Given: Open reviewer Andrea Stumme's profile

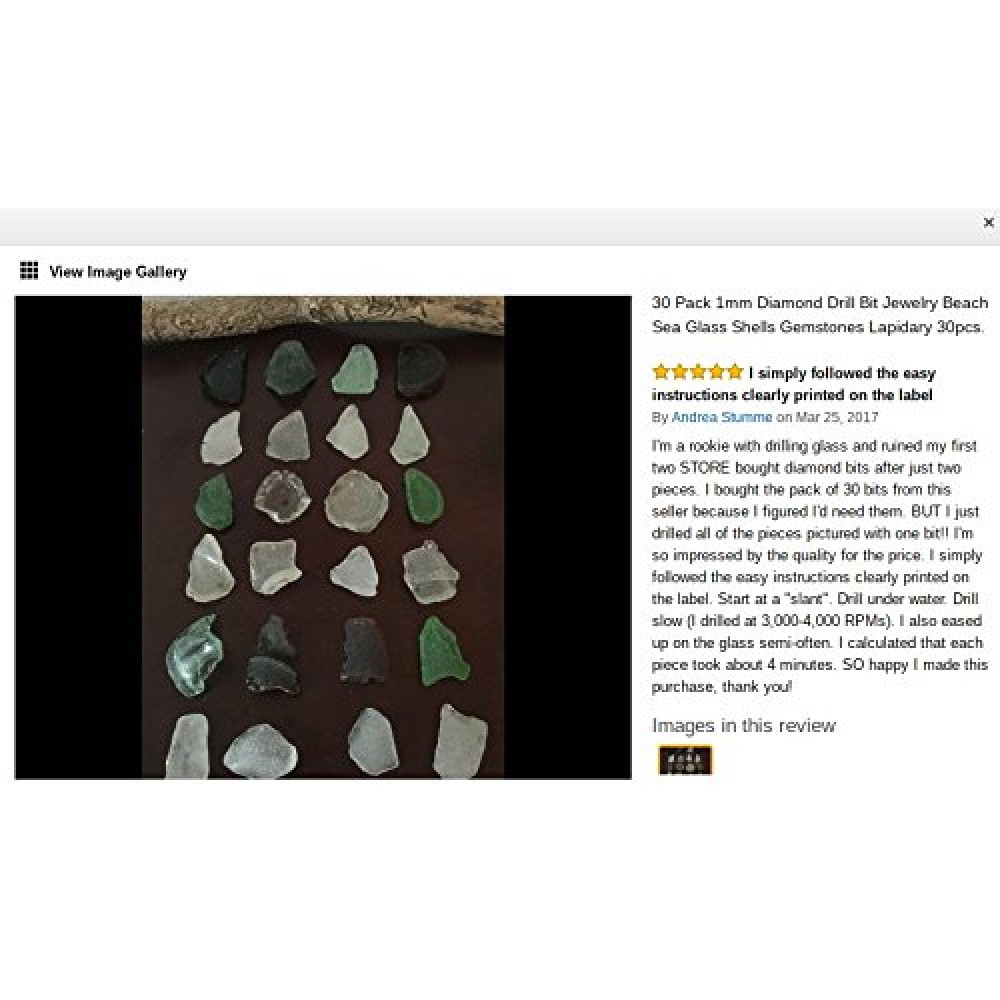Looking at the screenshot, I should (x=721, y=417).
